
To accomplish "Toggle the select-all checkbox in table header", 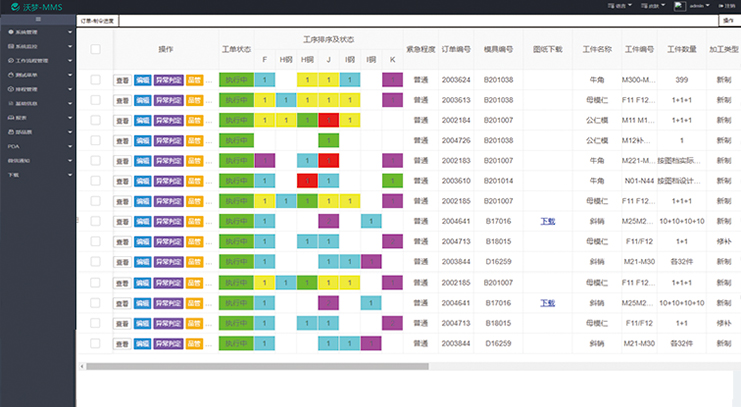I will (x=95, y=49).
